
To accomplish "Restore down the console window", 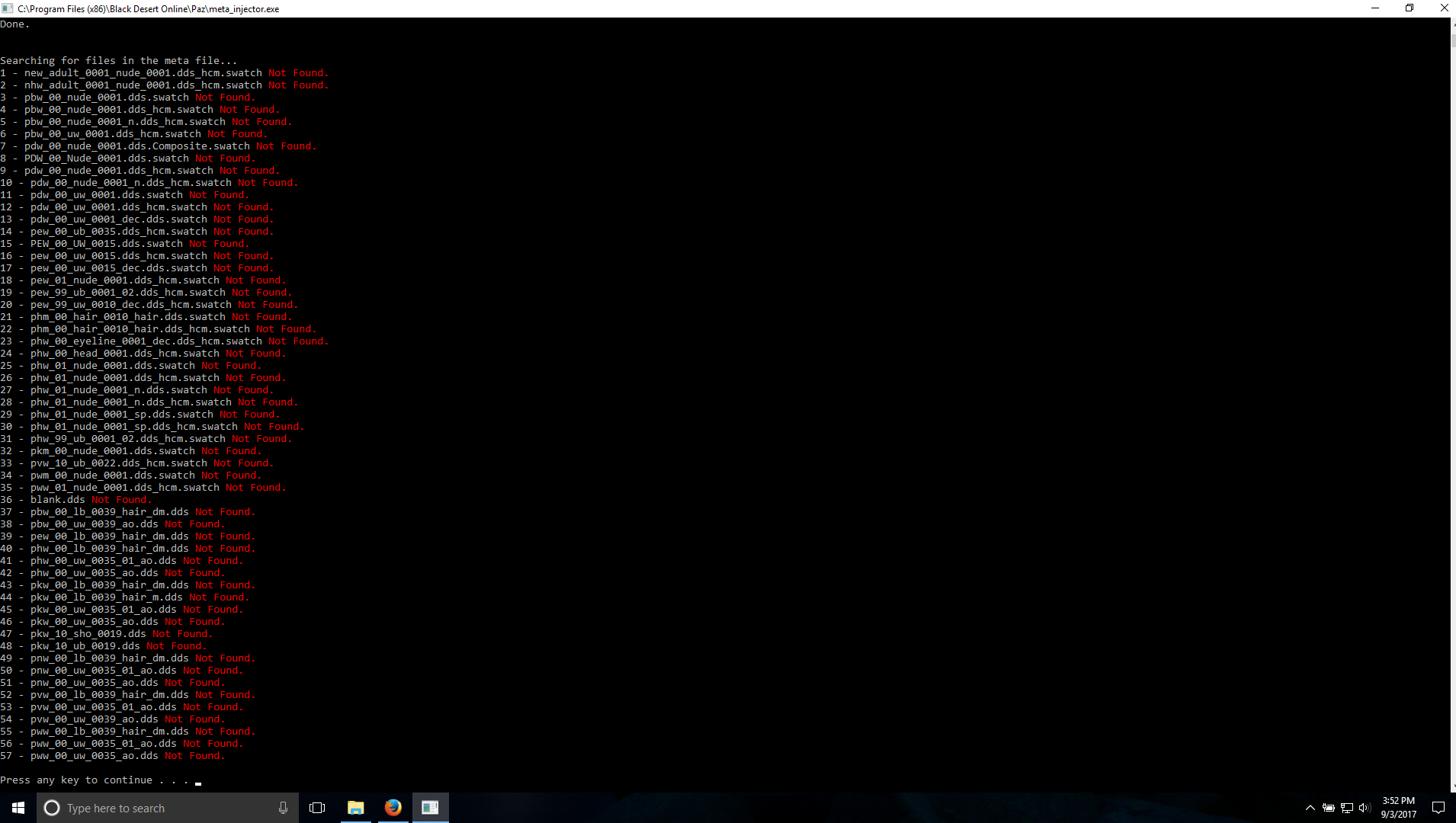I will [1409, 8].
